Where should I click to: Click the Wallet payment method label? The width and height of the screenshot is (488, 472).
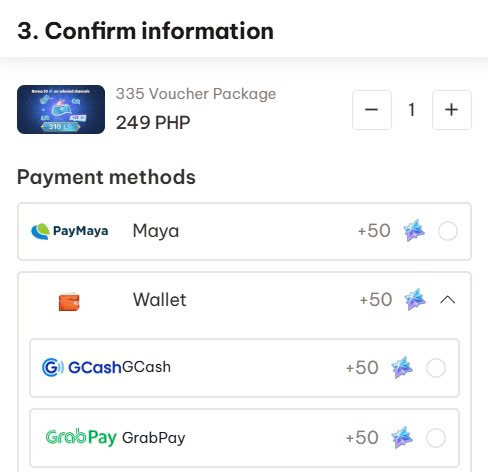click(160, 299)
